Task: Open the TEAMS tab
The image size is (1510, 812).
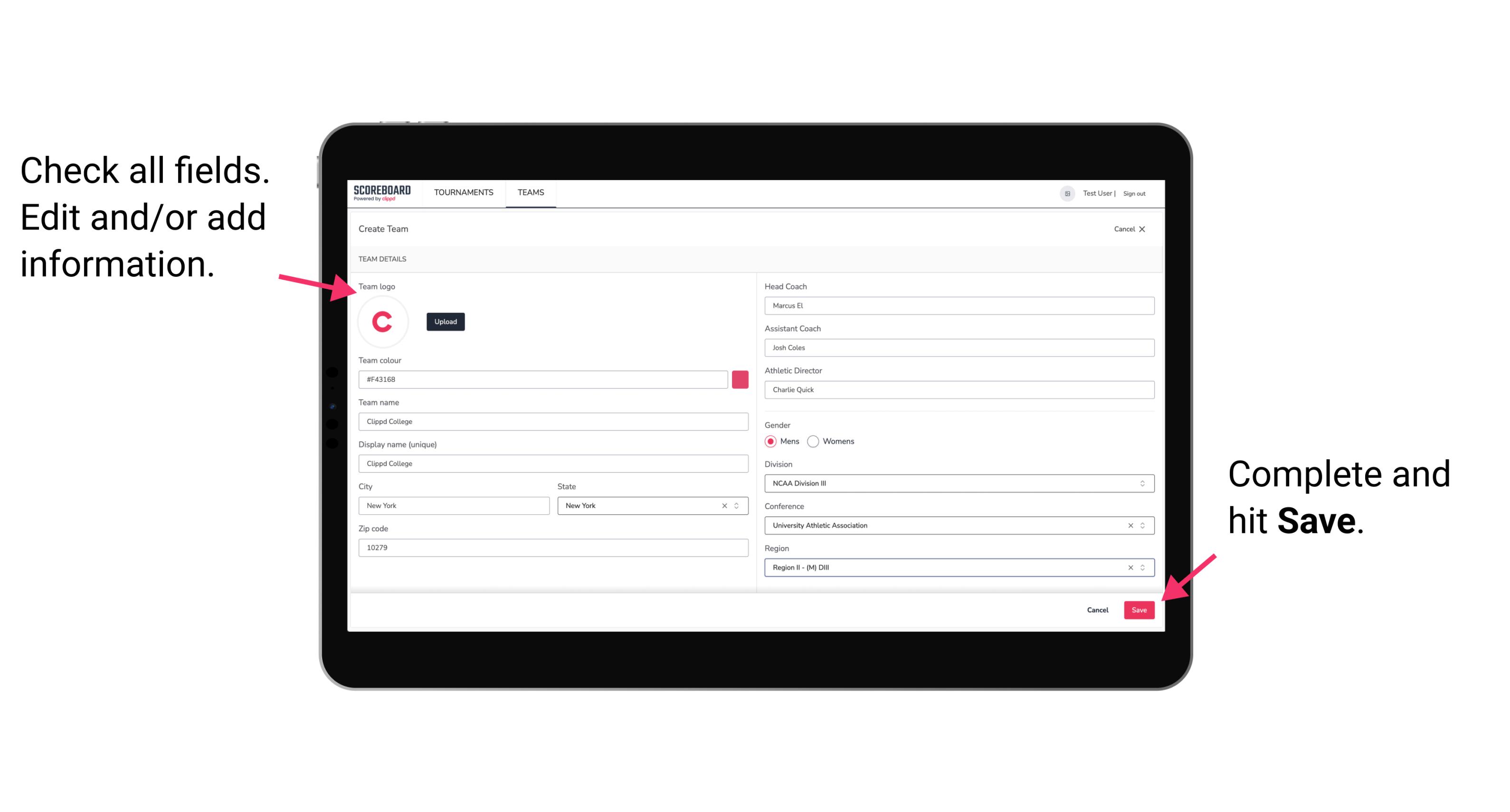Action: [x=529, y=192]
